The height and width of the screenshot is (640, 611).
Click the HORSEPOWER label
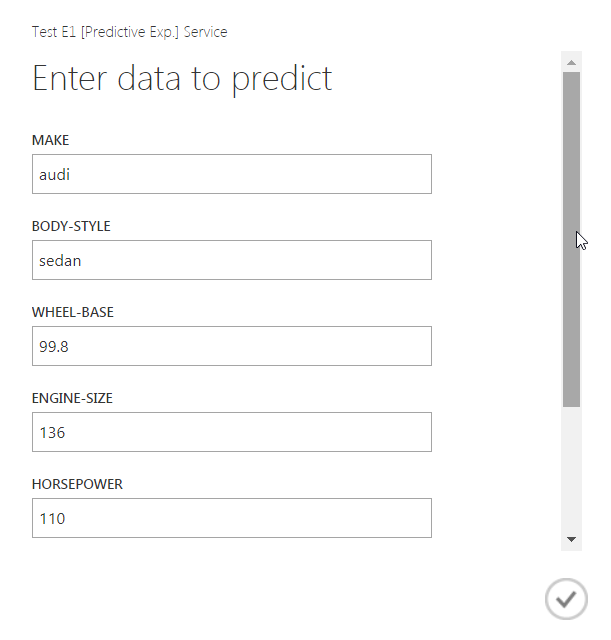tap(77, 484)
